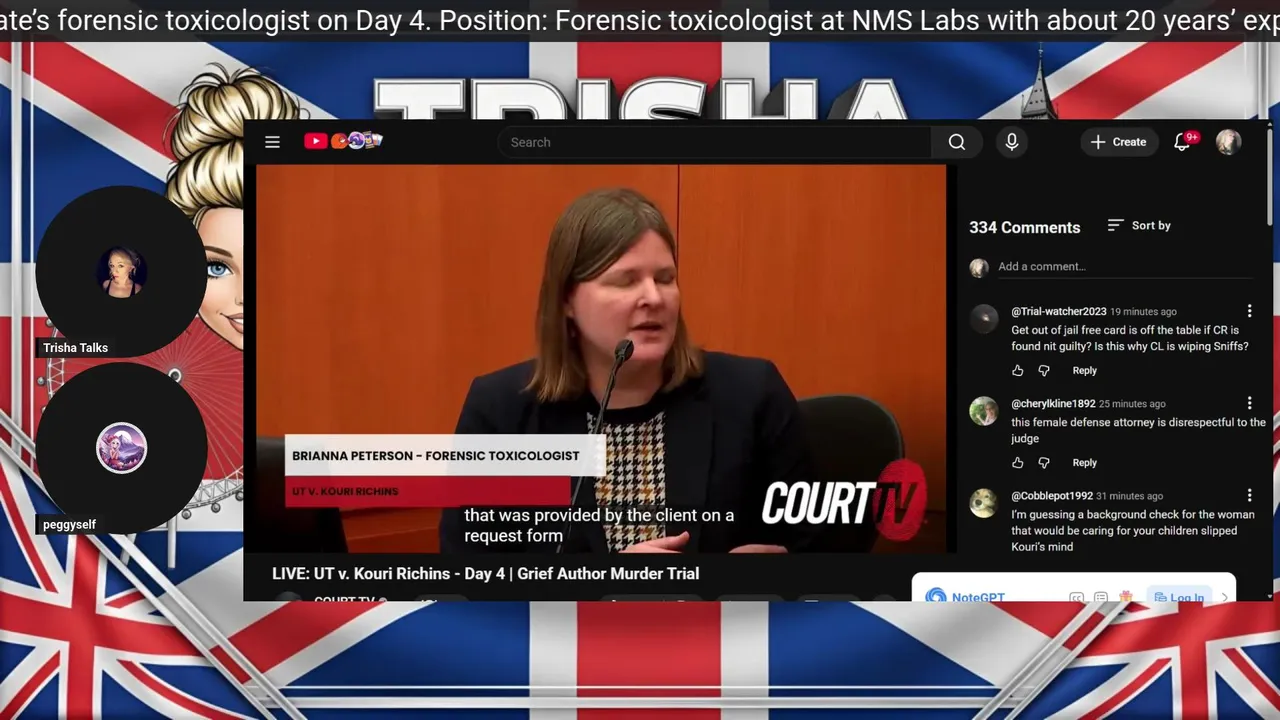This screenshot has width=1280, height=720.
Task: Click Cobblepot1992 profile avatar
Action: [984, 502]
